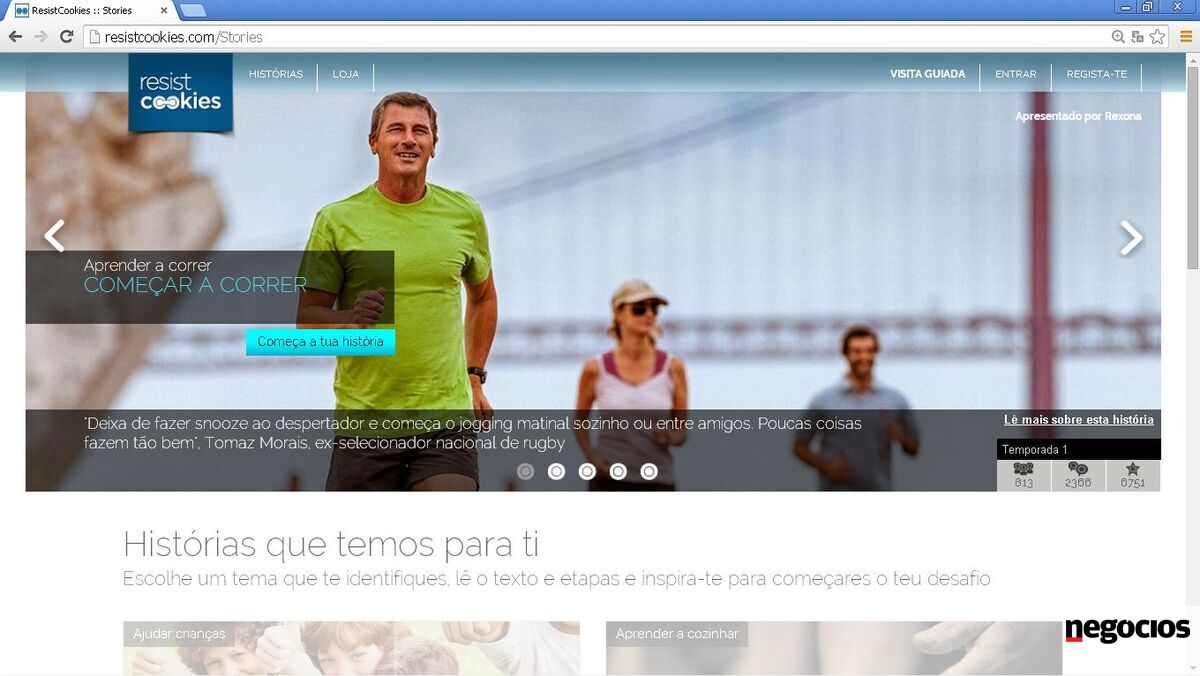
Task: Click Apresentado por Rexona text
Action: pyautogui.click(x=1078, y=116)
